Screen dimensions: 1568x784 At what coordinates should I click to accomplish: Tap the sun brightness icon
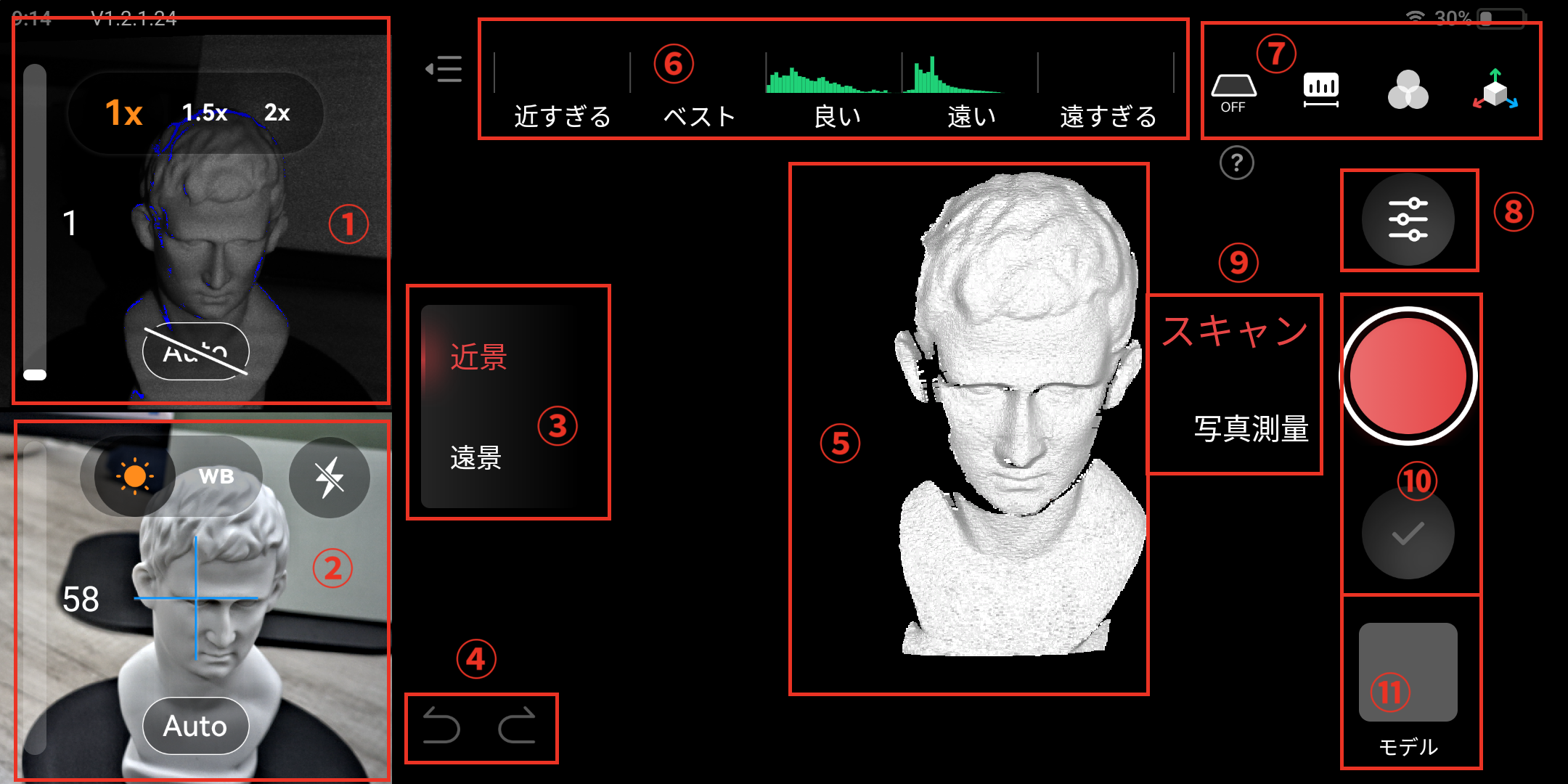(134, 476)
